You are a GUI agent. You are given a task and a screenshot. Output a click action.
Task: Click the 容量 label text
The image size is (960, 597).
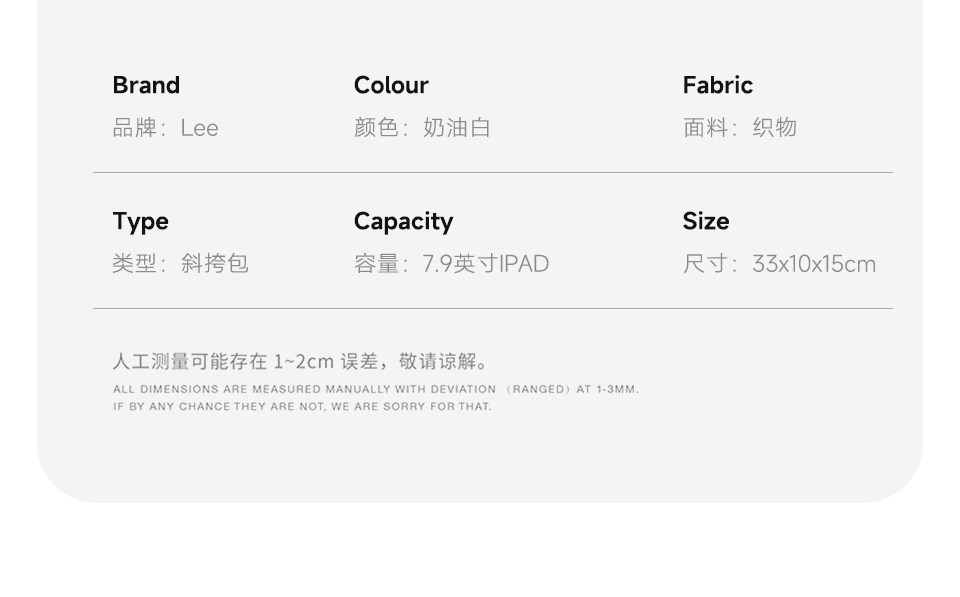pos(377,264)
